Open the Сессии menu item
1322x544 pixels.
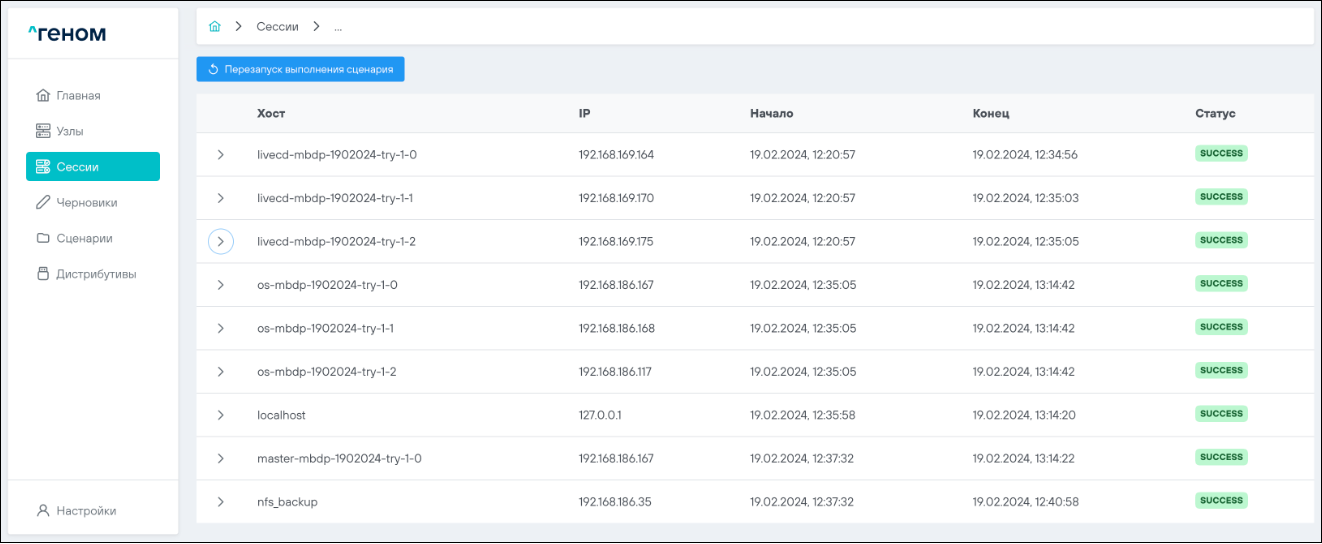(x=93, y=167)
